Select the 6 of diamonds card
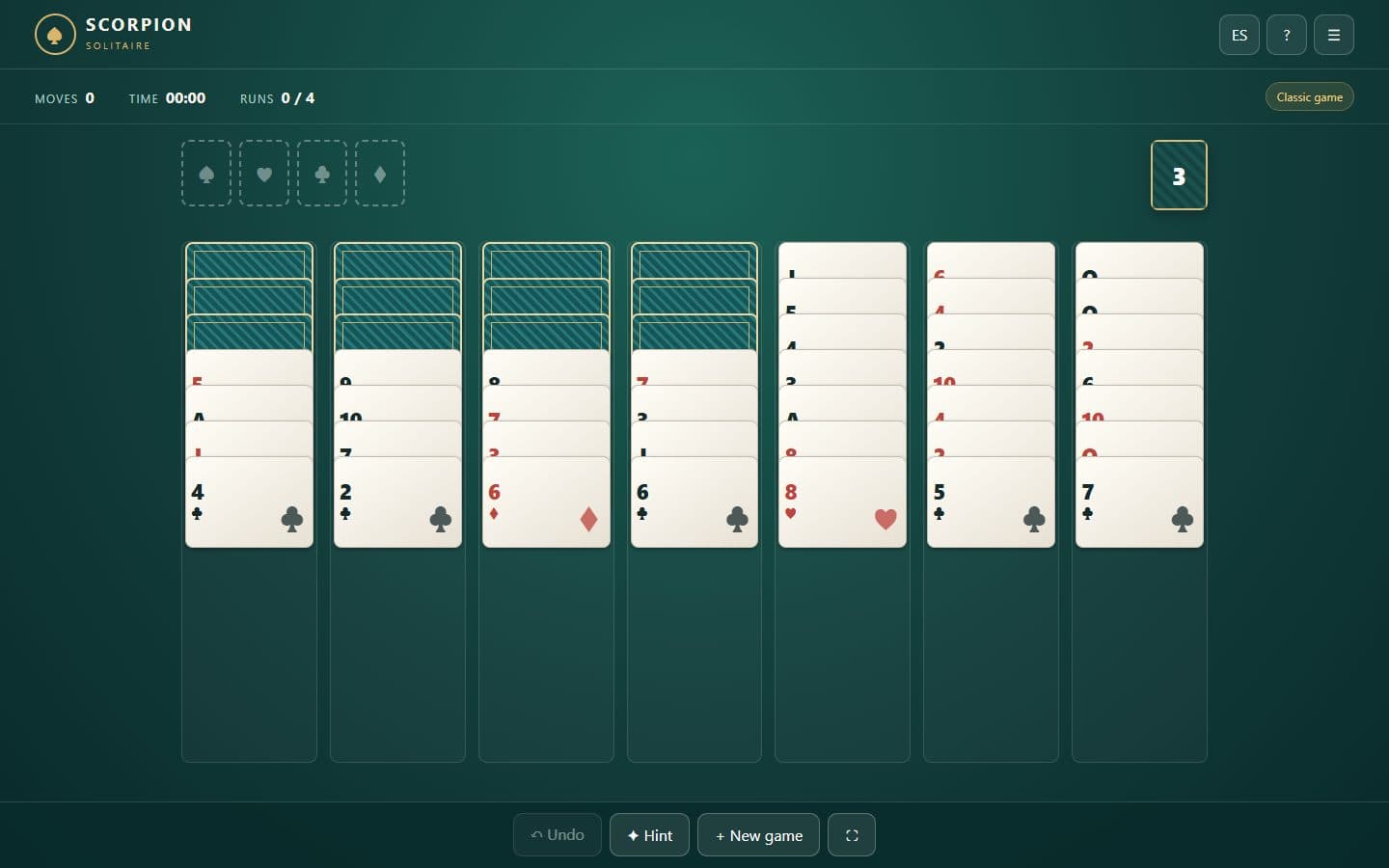 (x=546, y=502)
